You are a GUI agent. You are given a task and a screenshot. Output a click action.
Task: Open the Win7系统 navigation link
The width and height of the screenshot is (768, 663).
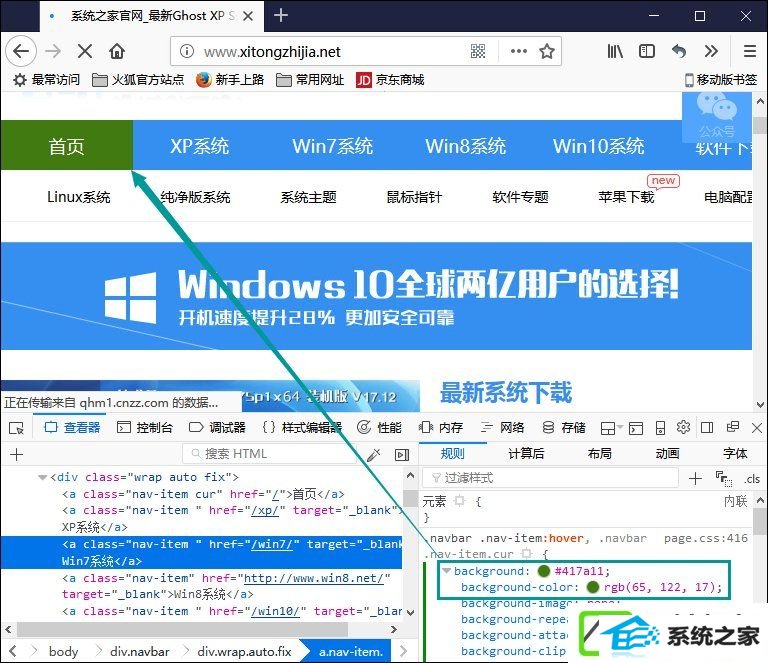[x=333, y=145]
